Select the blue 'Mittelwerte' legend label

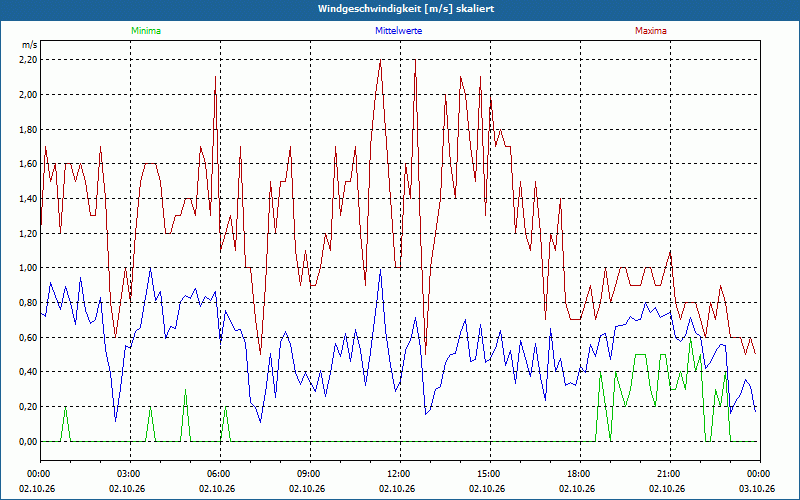398,31
